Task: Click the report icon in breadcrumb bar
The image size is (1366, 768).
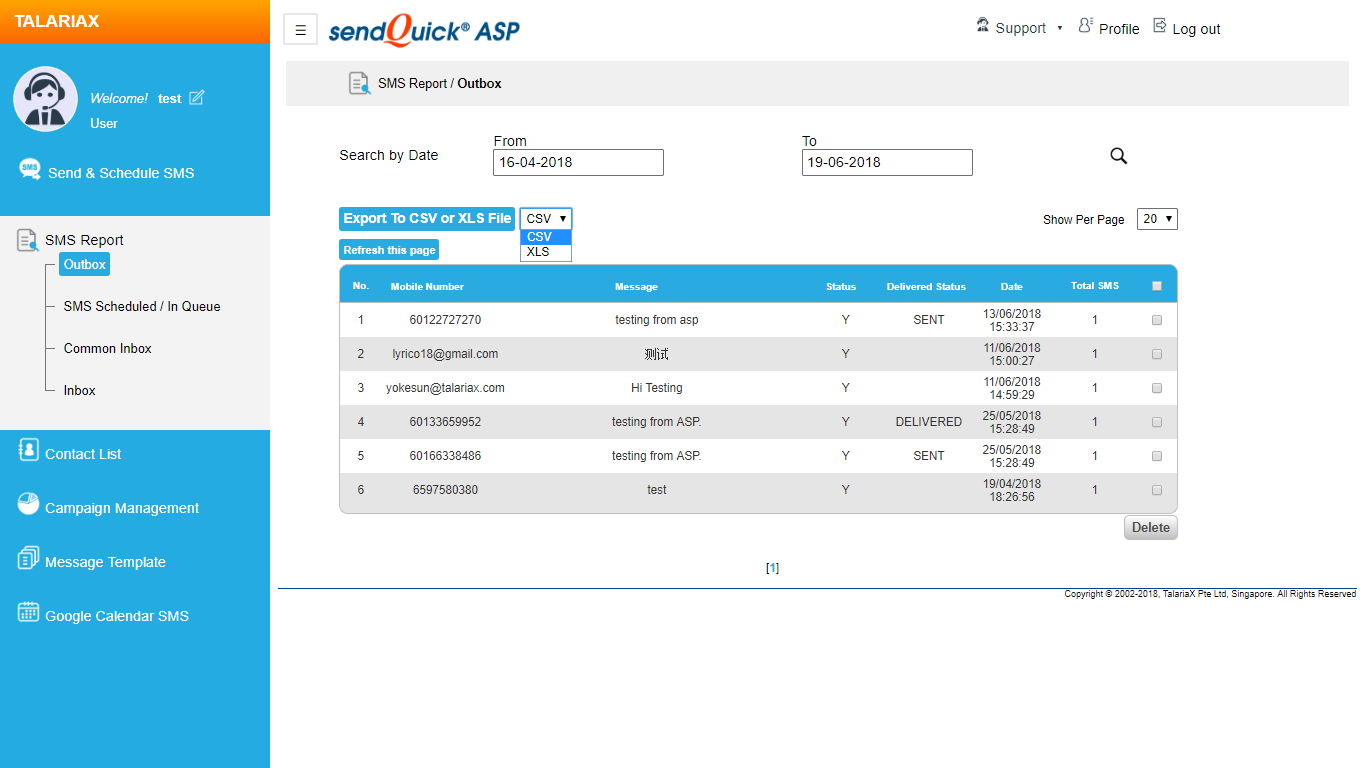Action: [x=359, y=83]
